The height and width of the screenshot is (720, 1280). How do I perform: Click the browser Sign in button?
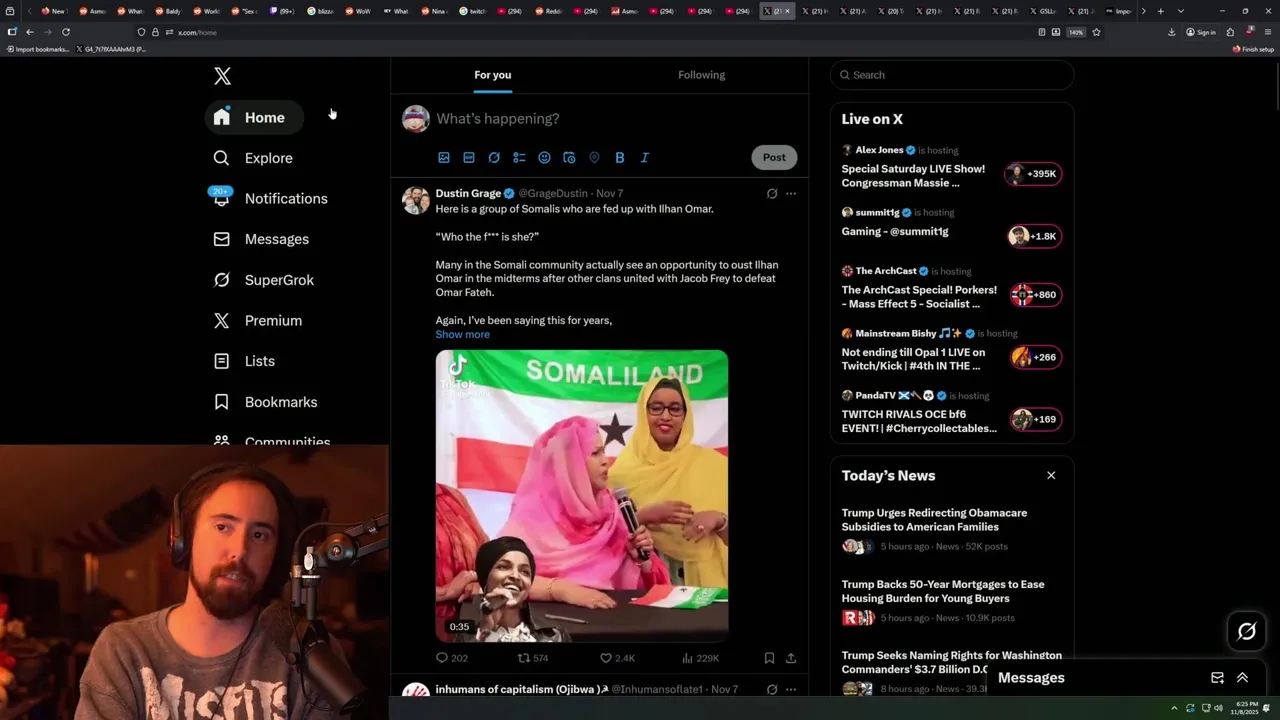[1201, 32]
